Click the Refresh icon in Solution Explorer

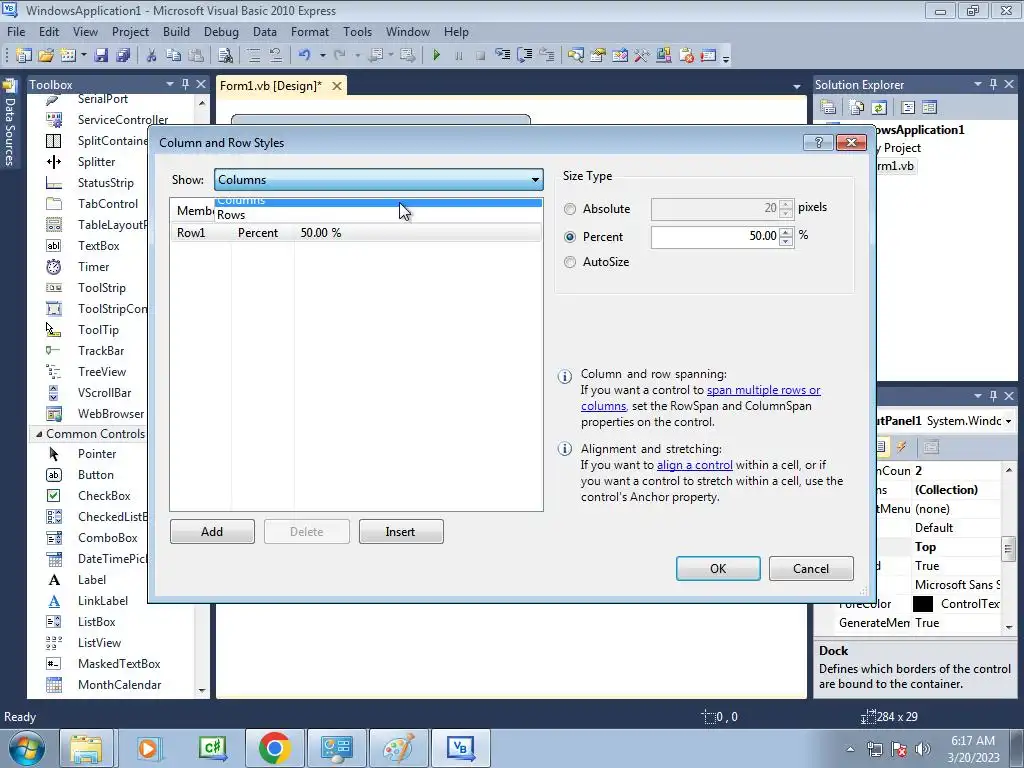tap(879, 107)
